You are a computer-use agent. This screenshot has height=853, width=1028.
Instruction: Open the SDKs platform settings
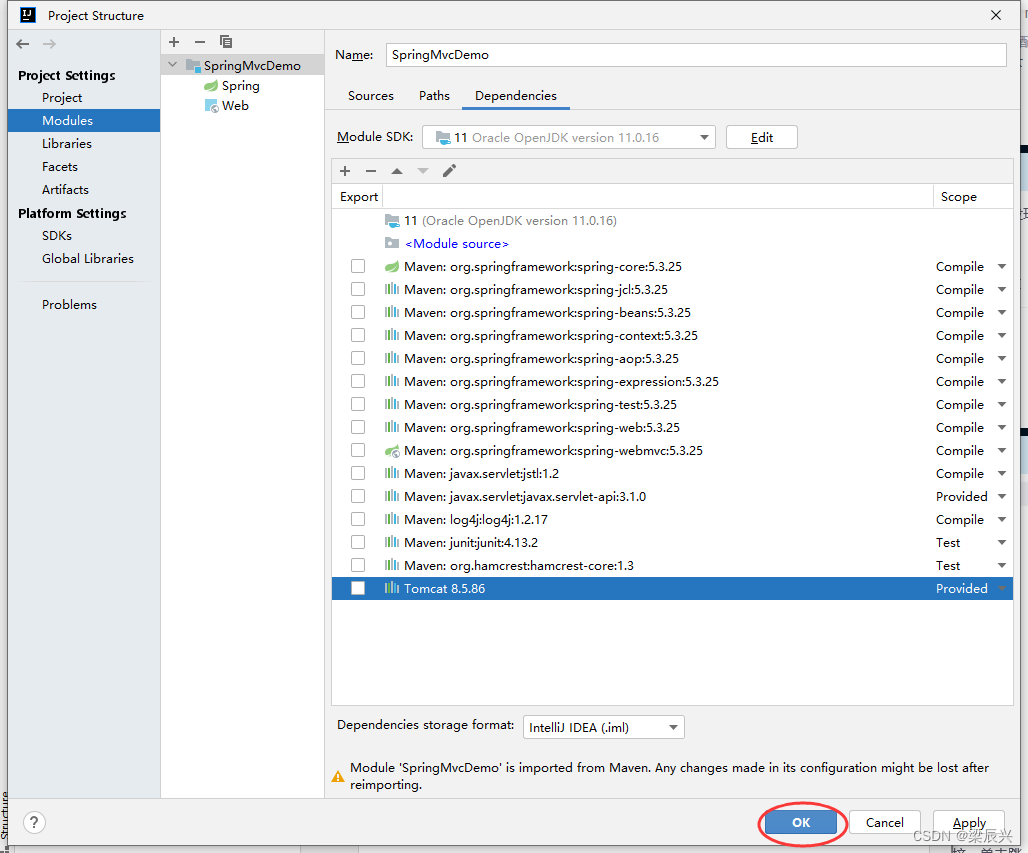coord(57,235)
